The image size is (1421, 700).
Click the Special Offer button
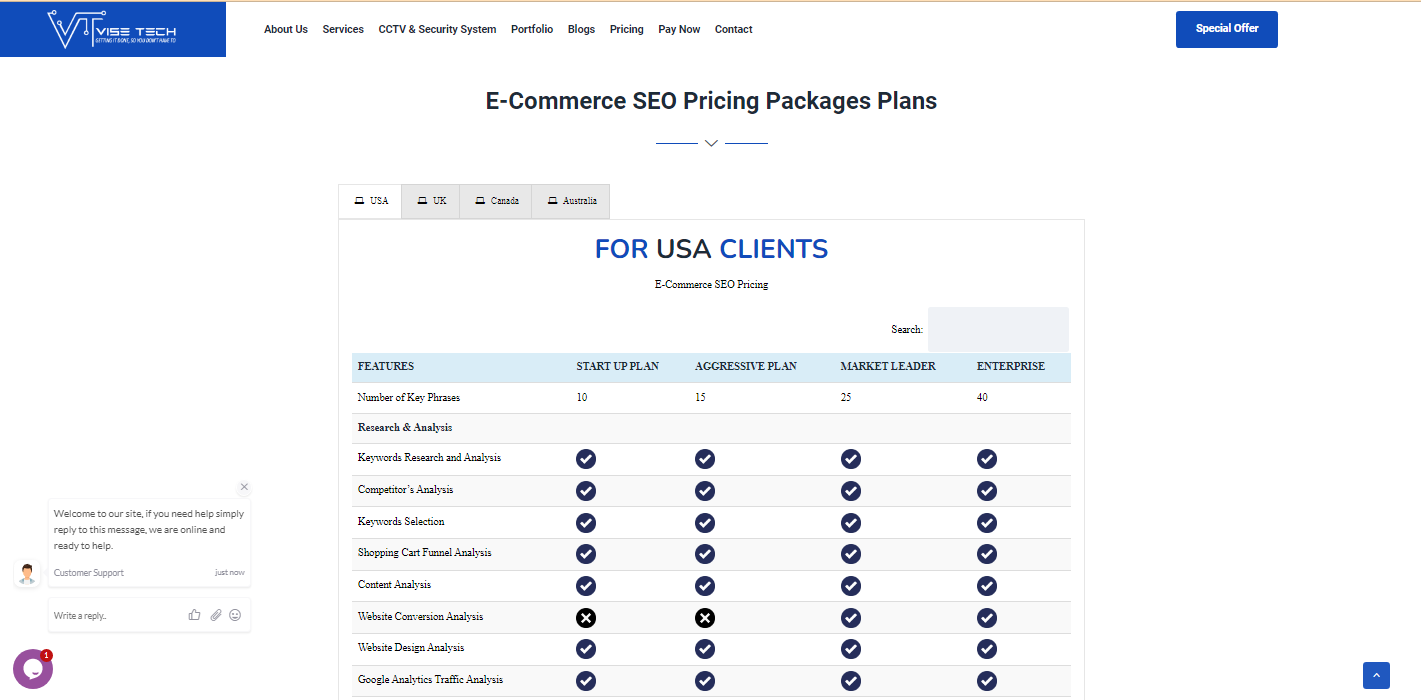(x=1227, y=29)
